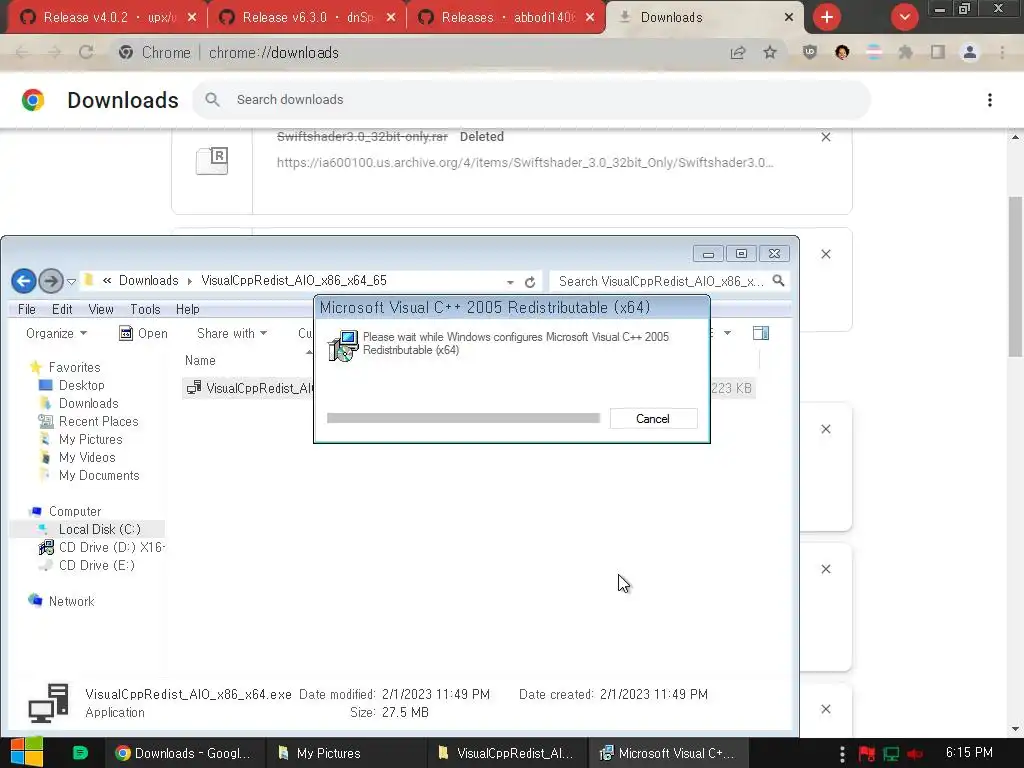Open the View menu in Explorer
The image size is (1024, 768).
click(x=101, y=309)
